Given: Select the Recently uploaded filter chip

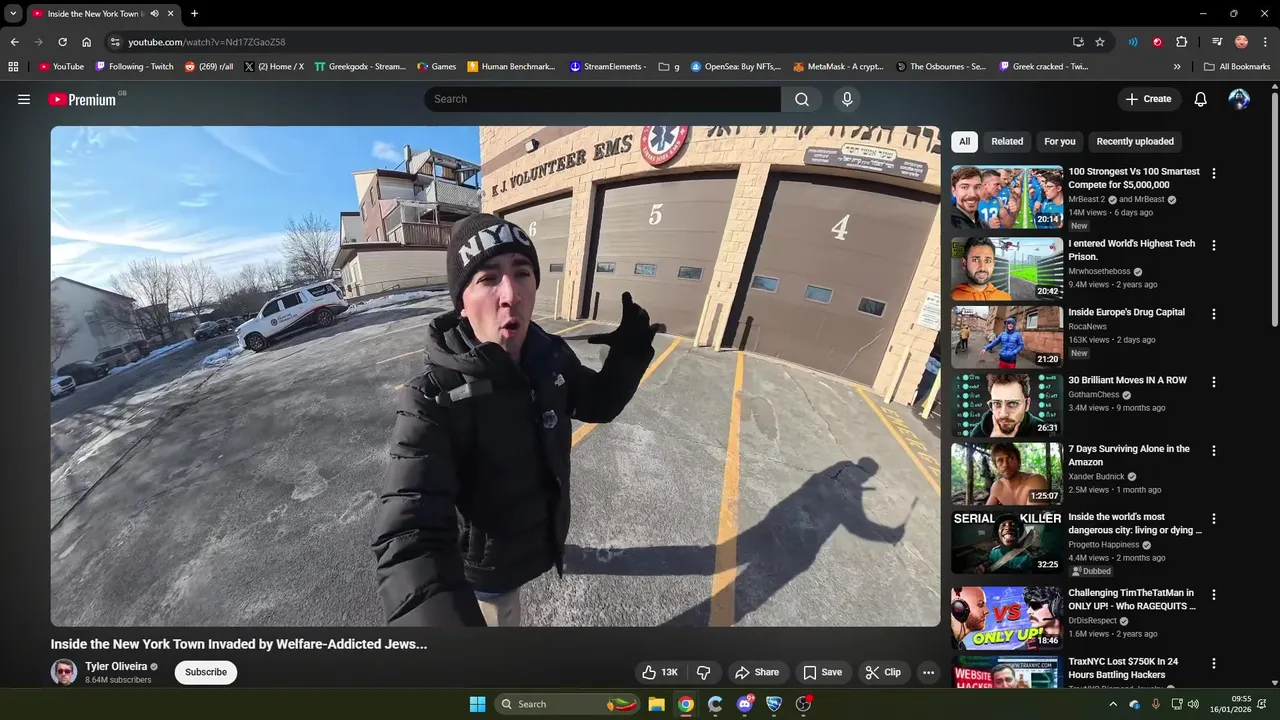Looking at the screenshot, I should [x=1135, y=141].
